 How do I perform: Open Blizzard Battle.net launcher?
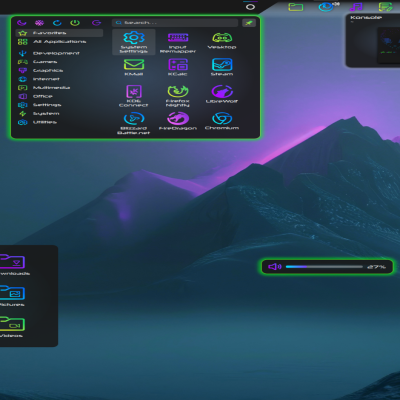134,123
